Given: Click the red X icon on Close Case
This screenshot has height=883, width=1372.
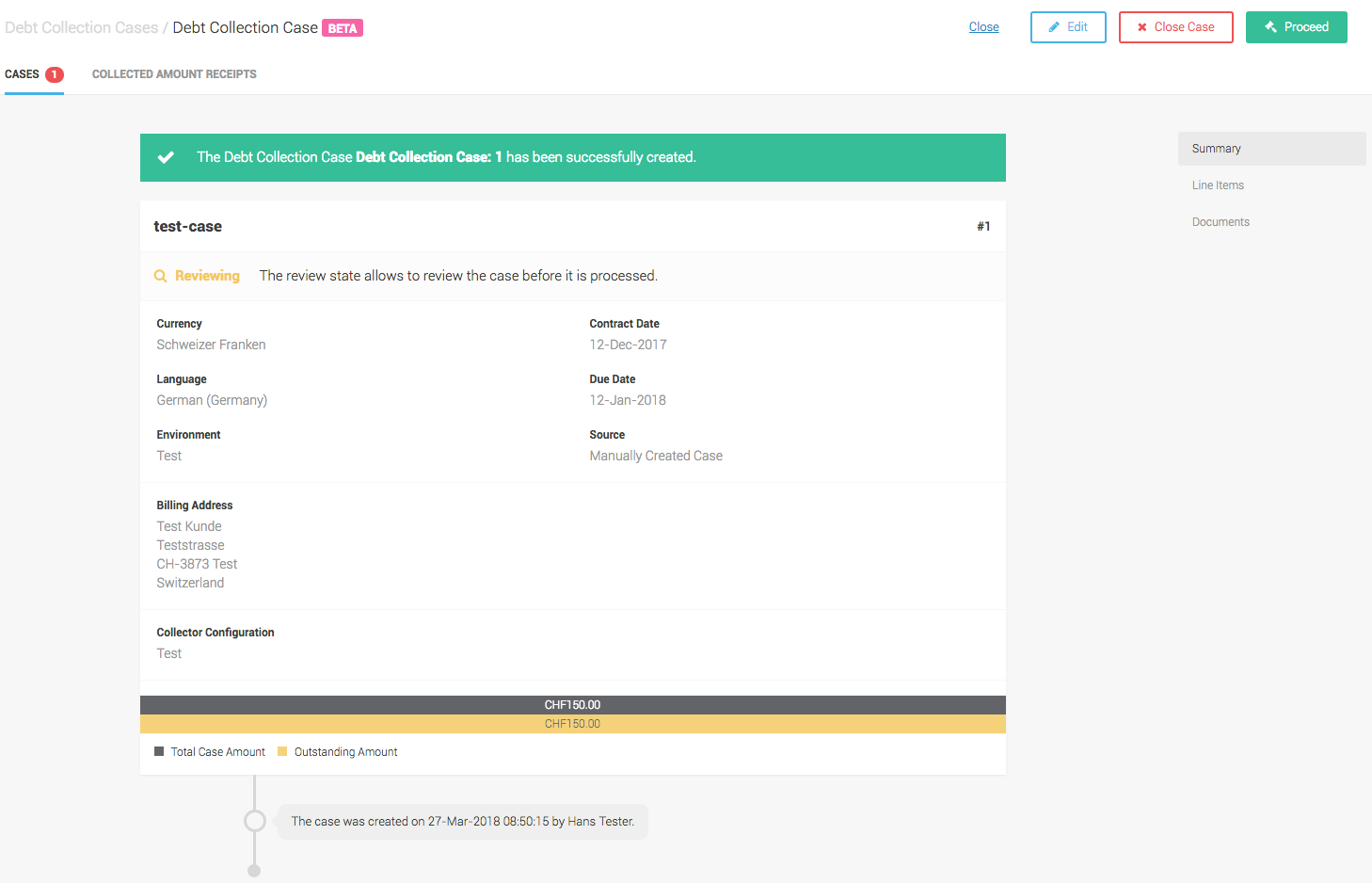Looking at the screenshot, I should coord(1142,27).
